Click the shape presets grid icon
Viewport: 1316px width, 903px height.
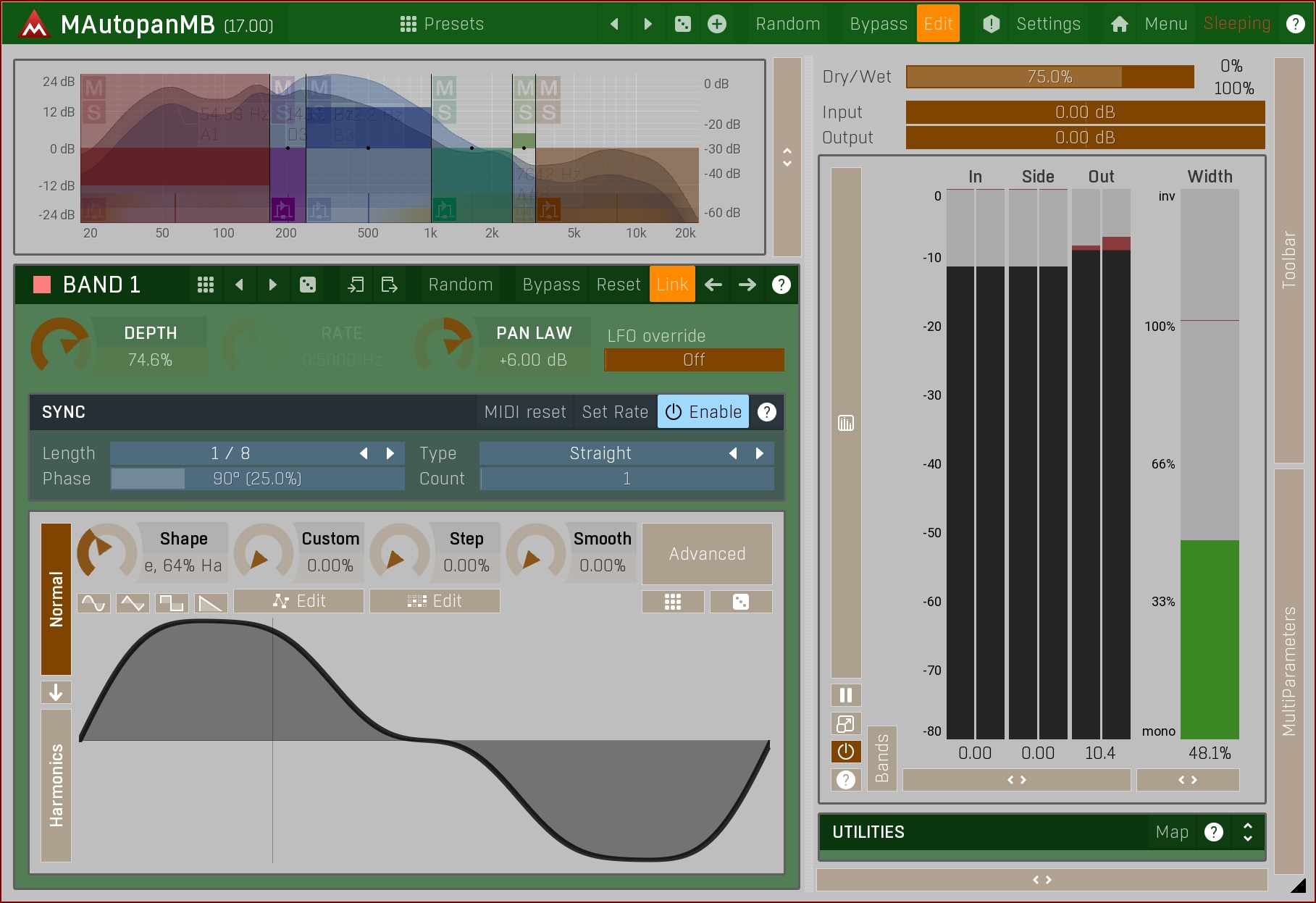(672, 602)
